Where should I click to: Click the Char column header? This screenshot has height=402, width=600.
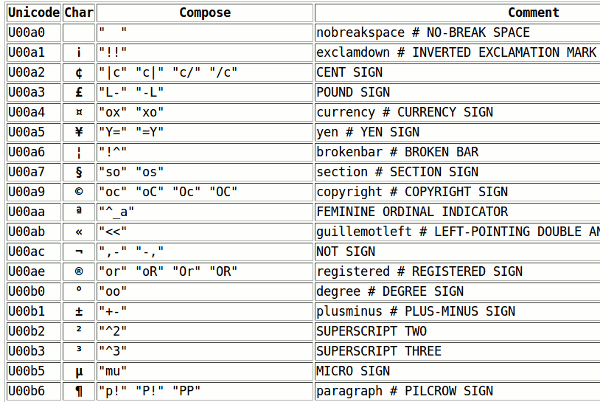pyautogui.click(x=79, y=13)
